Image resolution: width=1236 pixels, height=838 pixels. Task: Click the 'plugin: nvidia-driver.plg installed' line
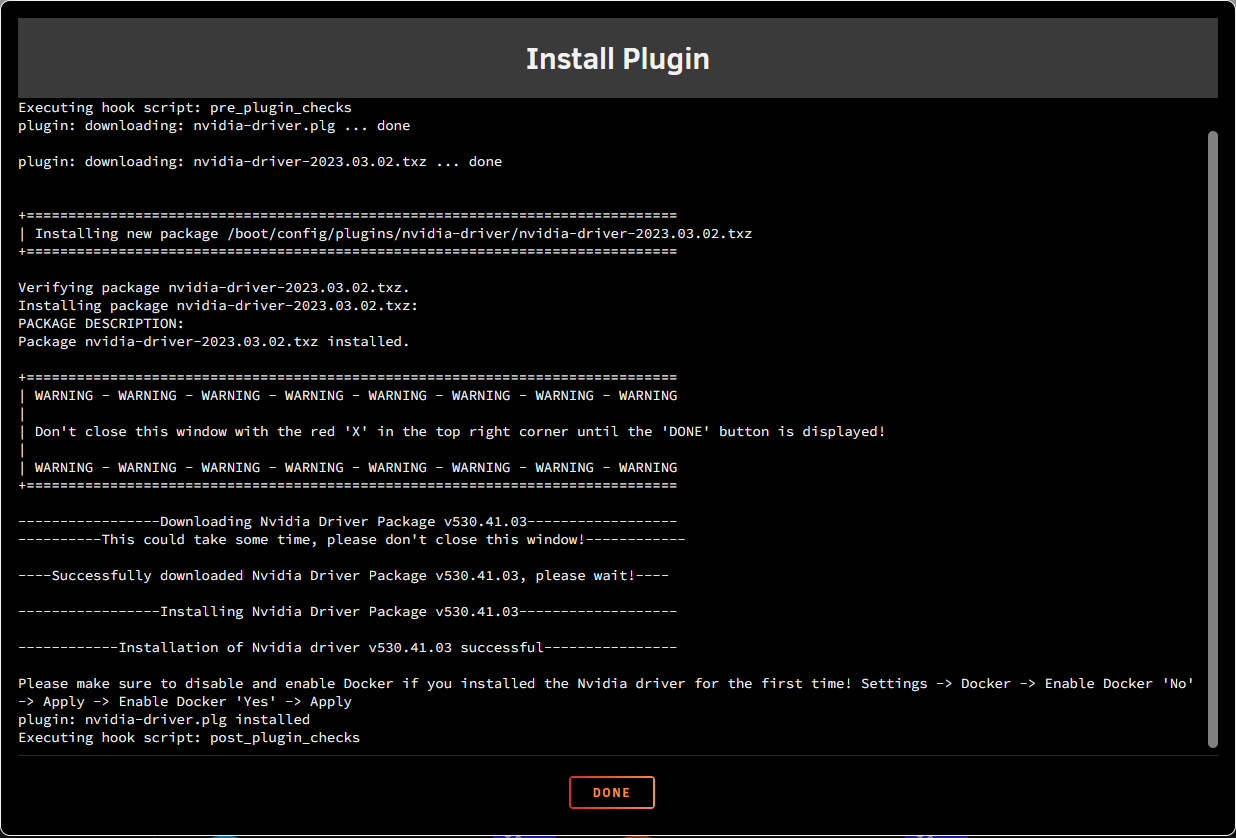coord(164,720)
